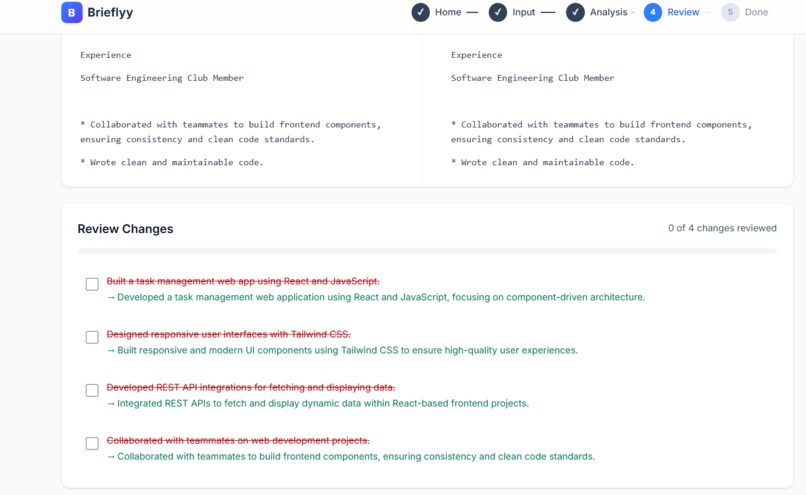Click left panel 'Software Engineering Club Member'
This screenshot has height=495, width=806.
click(x=161, y=78)
